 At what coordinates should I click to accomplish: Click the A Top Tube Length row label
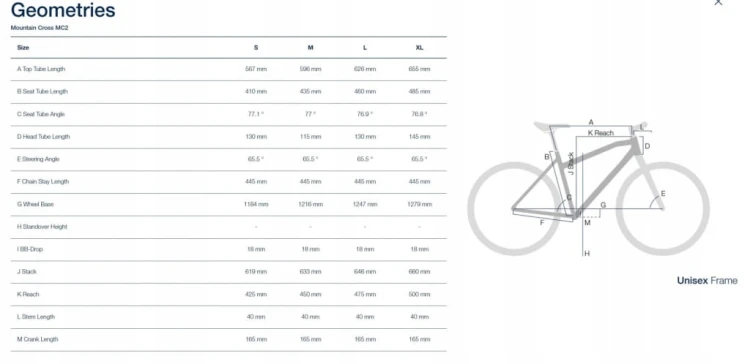pyautogui.click(x=41, y=69)
